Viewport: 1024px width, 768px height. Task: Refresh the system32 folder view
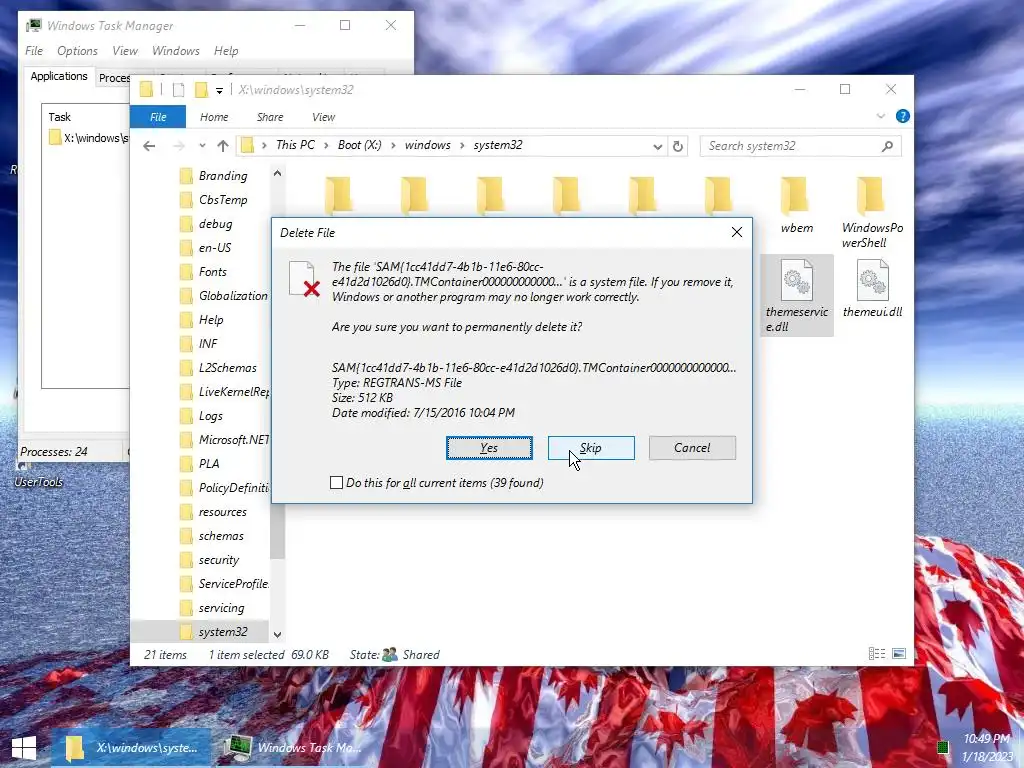pyautogui.click(x=678, y=146)
